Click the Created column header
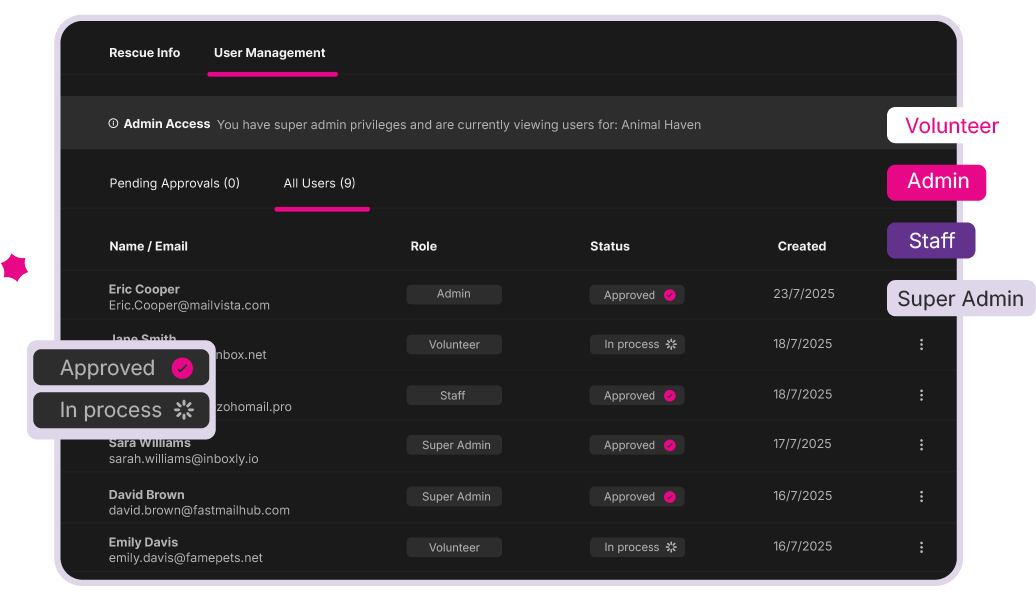 click(801, 246)
